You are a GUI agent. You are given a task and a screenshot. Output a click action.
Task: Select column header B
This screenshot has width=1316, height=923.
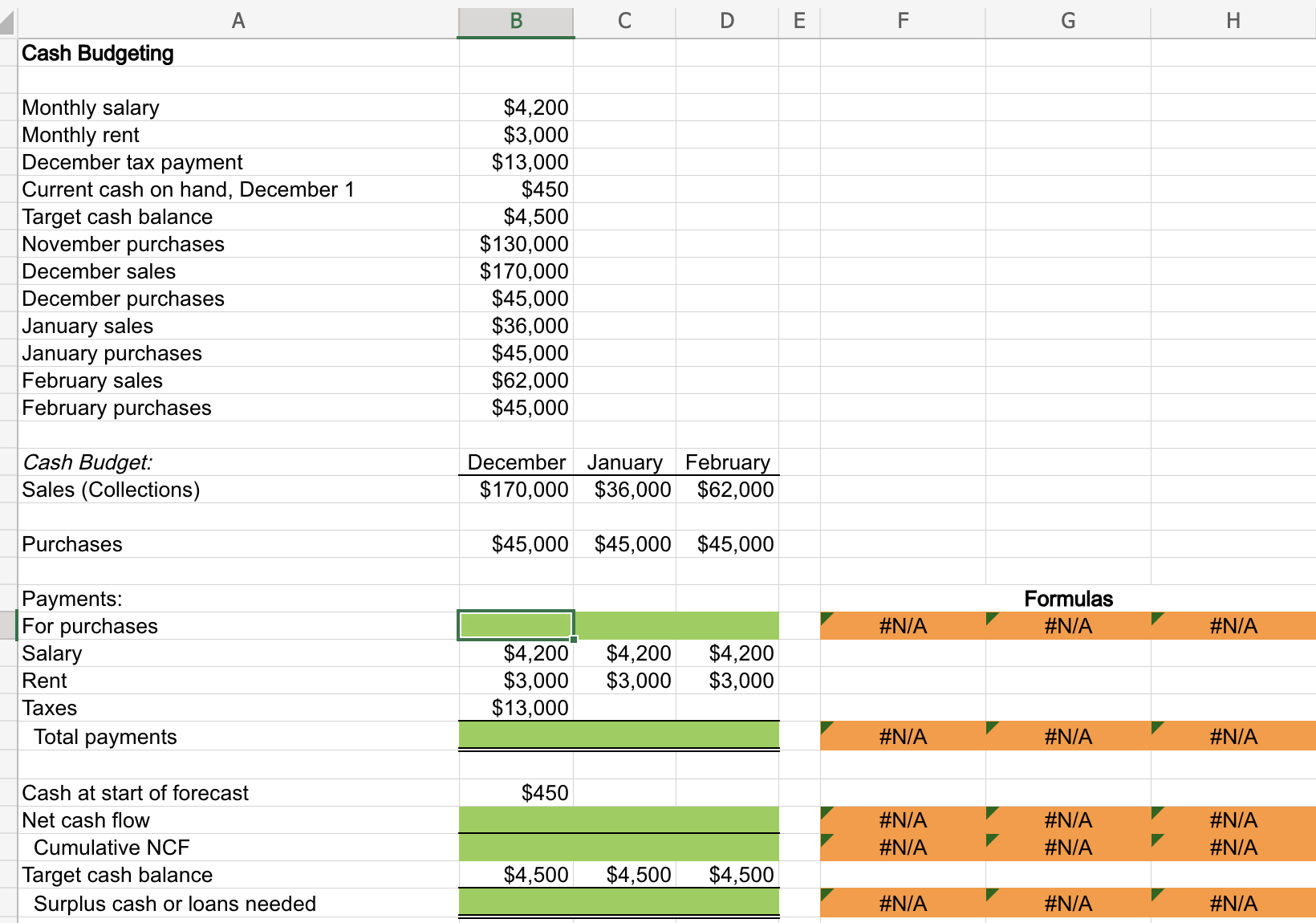pos(515,21)
